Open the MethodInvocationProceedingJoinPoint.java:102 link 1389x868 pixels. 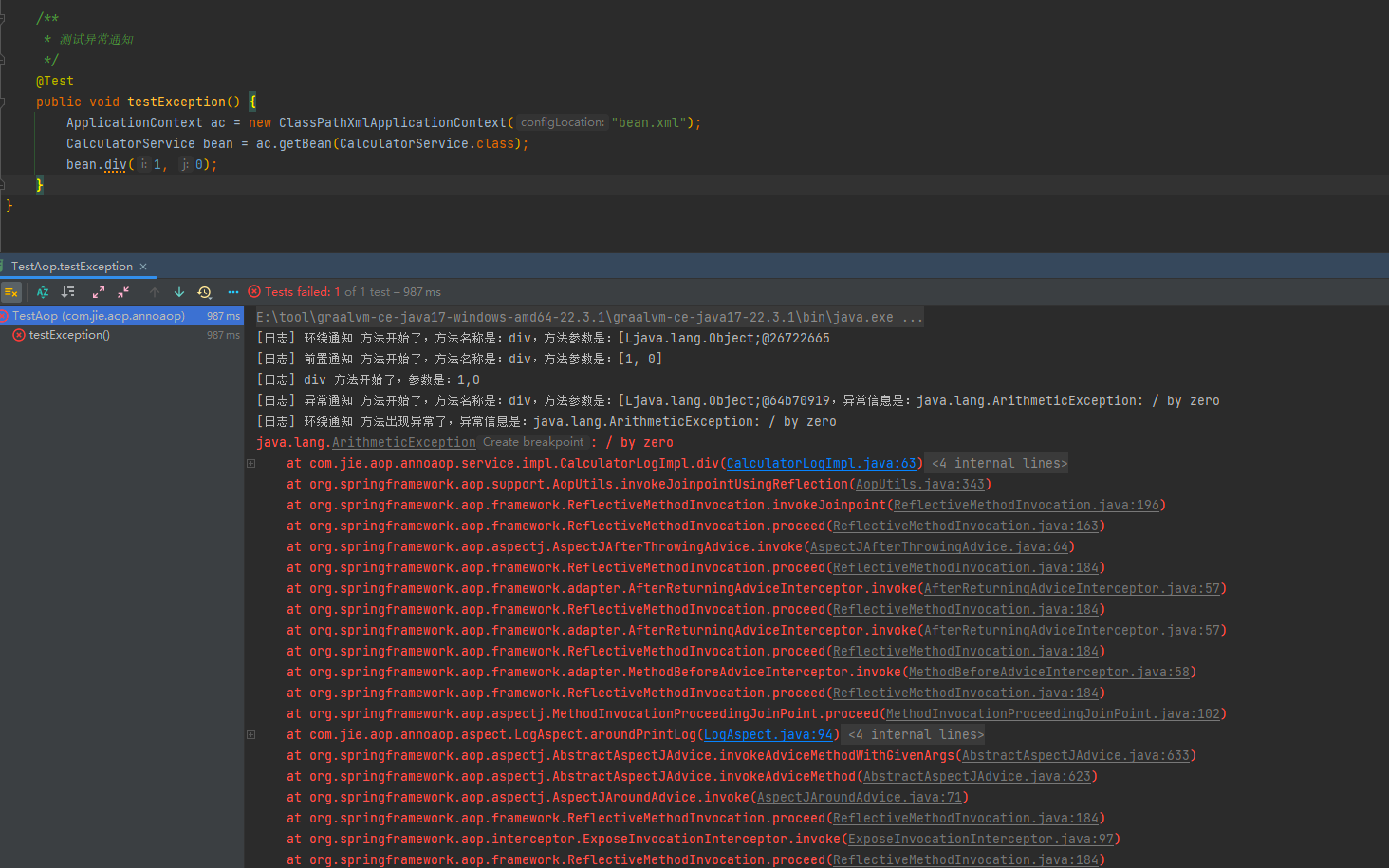pyautogui.click(x=1053, y=714)
